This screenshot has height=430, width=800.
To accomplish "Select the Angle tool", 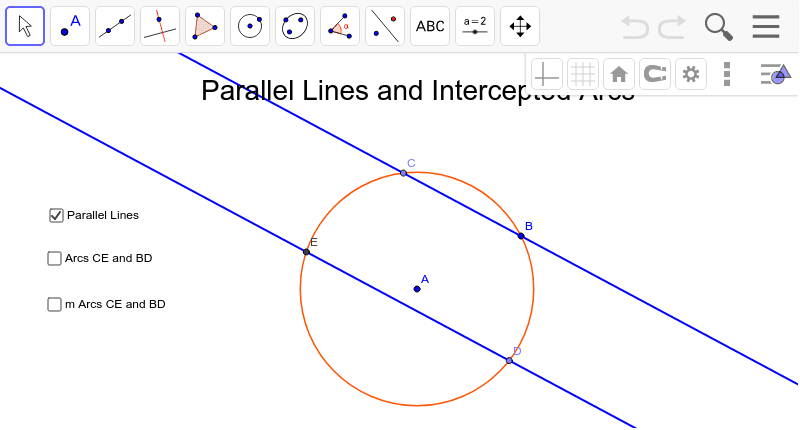I will [340, 26].
